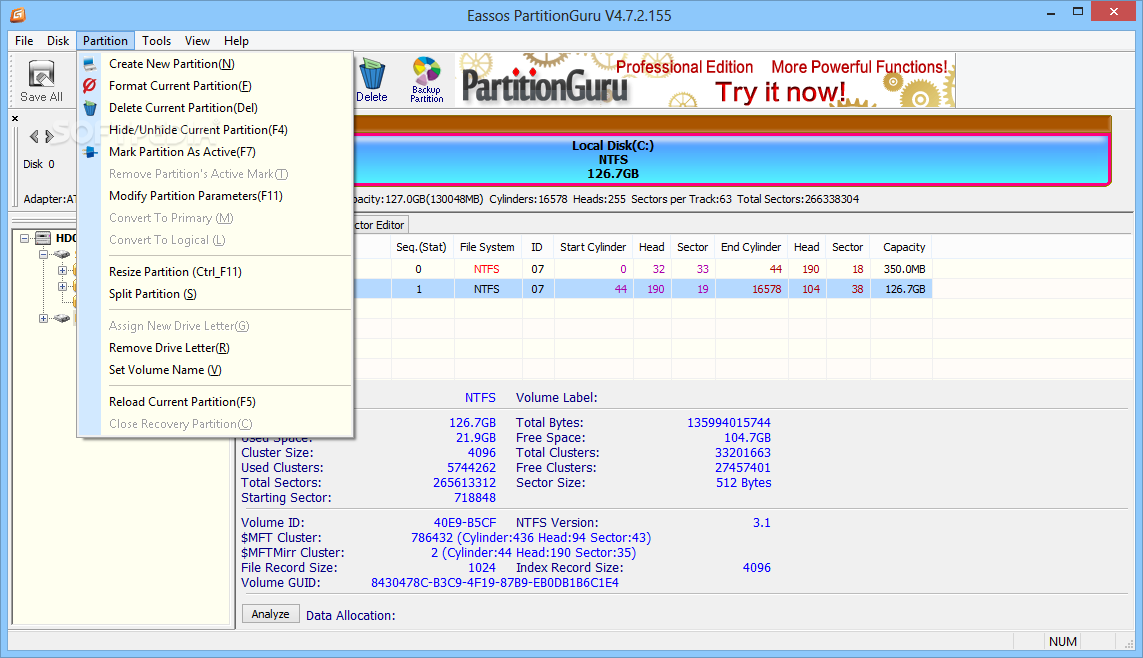Image resolution: width=1143 pixels, height=658 pixels.
Task: Go to previous disk with left arrow
Action: [34, 136]
